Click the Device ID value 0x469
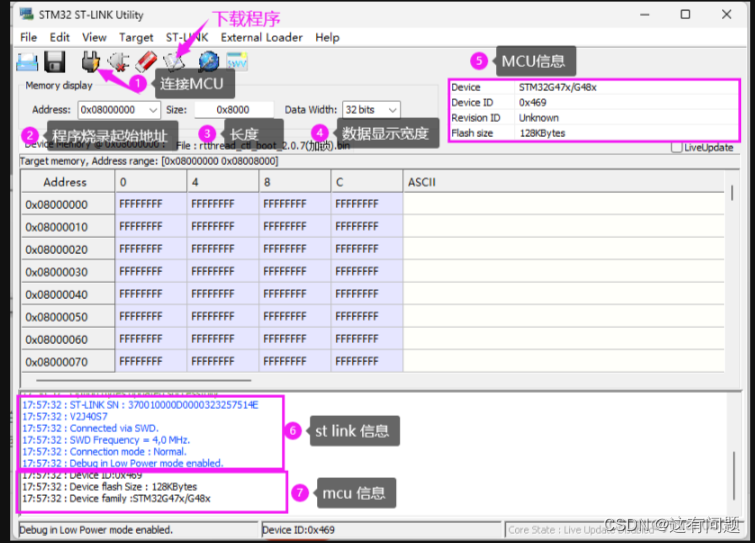This screenshot has width=755, height=543. [x=533, y=103]
